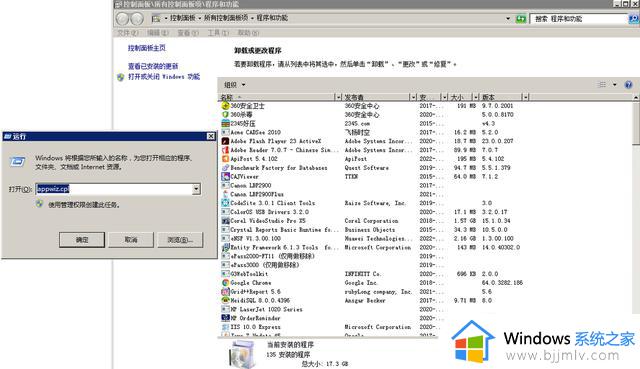Click the Run dialog program icon
Screen dimensions: 640x369
pyautogui.click(x=17, y=162)
